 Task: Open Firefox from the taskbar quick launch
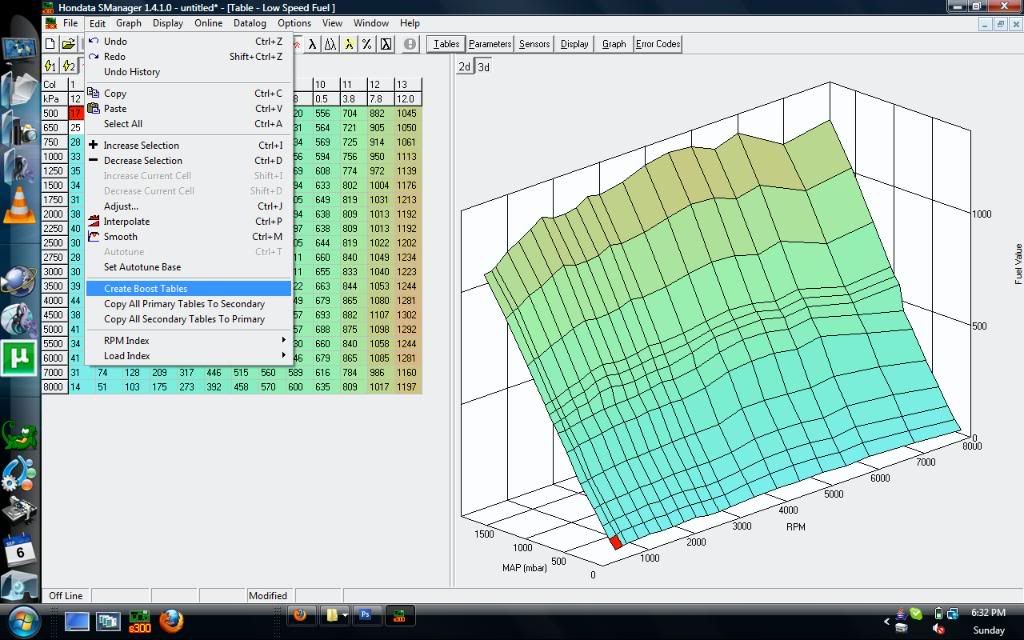[x=170, y=622]
